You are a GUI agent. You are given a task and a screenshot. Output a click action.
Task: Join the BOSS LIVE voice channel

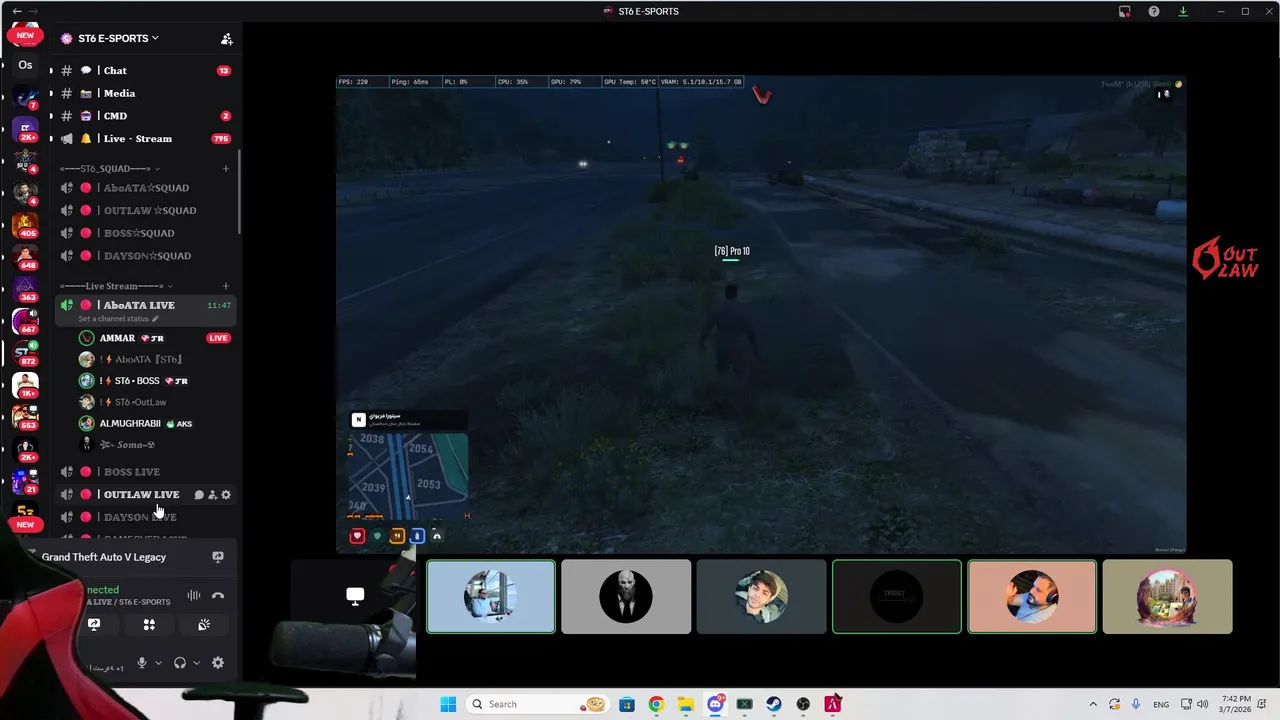pos(144,472)
